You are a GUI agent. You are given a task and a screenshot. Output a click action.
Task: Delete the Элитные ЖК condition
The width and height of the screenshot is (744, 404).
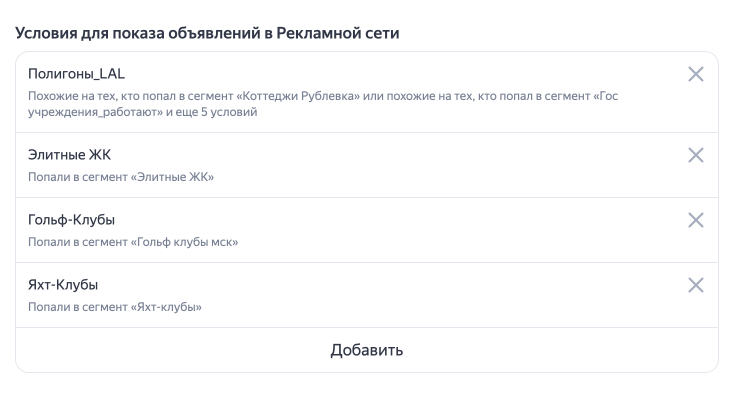click(696, 155)
